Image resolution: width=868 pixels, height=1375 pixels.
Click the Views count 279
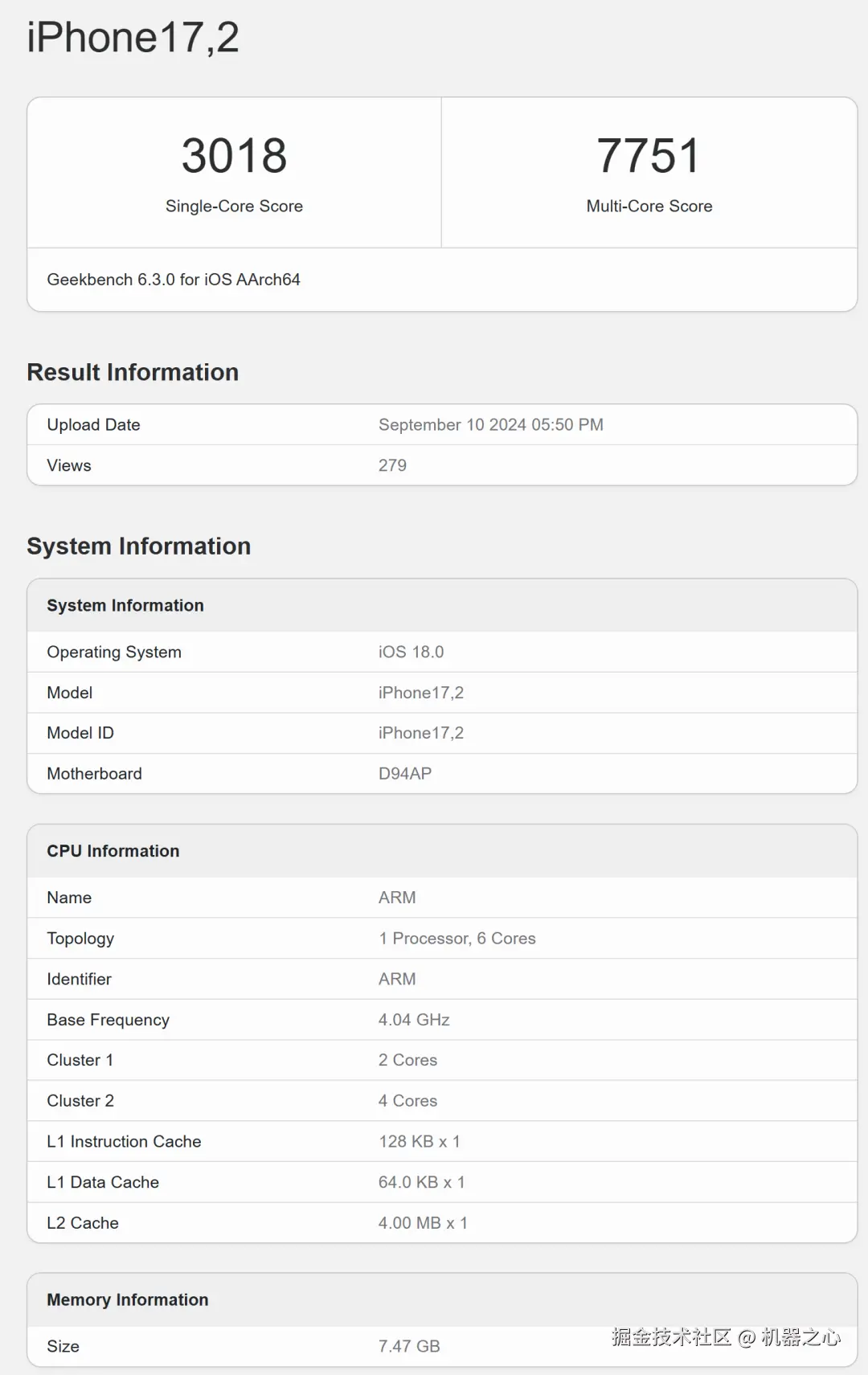392,465
